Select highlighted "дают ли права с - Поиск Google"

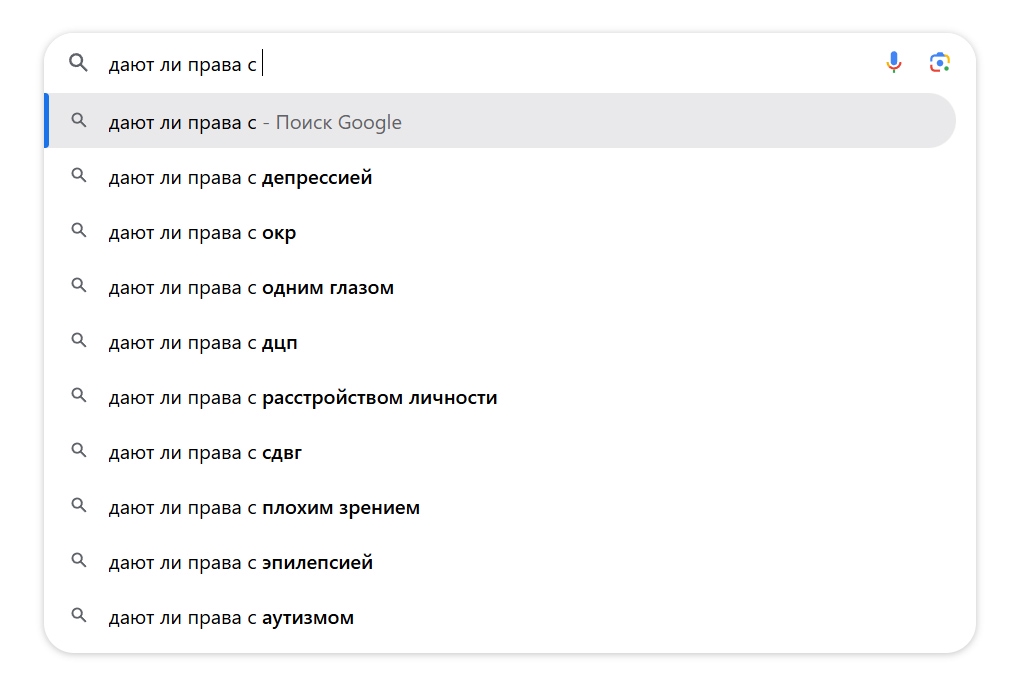click(255, 123)
